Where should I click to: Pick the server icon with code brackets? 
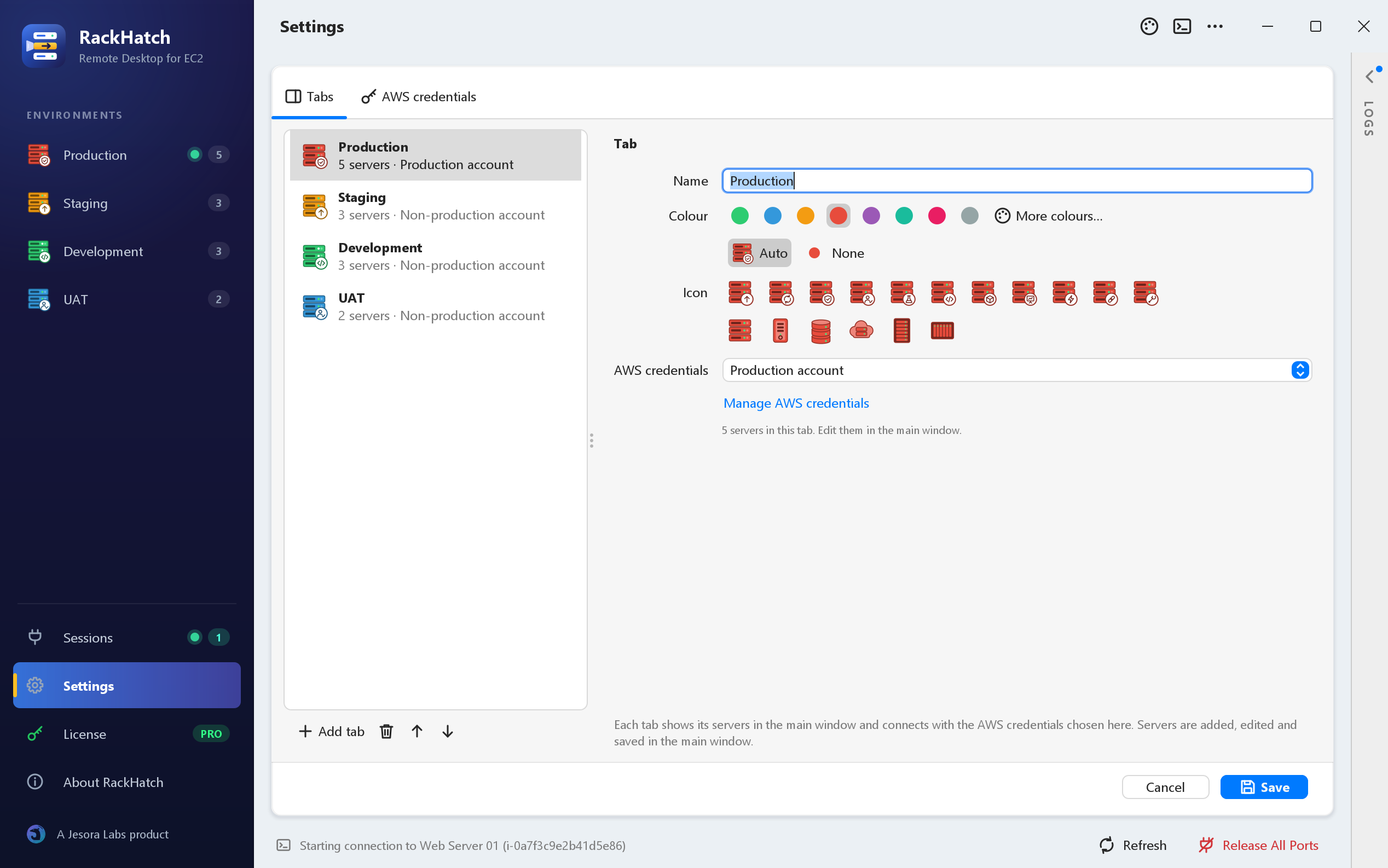[x=942, y=293]
